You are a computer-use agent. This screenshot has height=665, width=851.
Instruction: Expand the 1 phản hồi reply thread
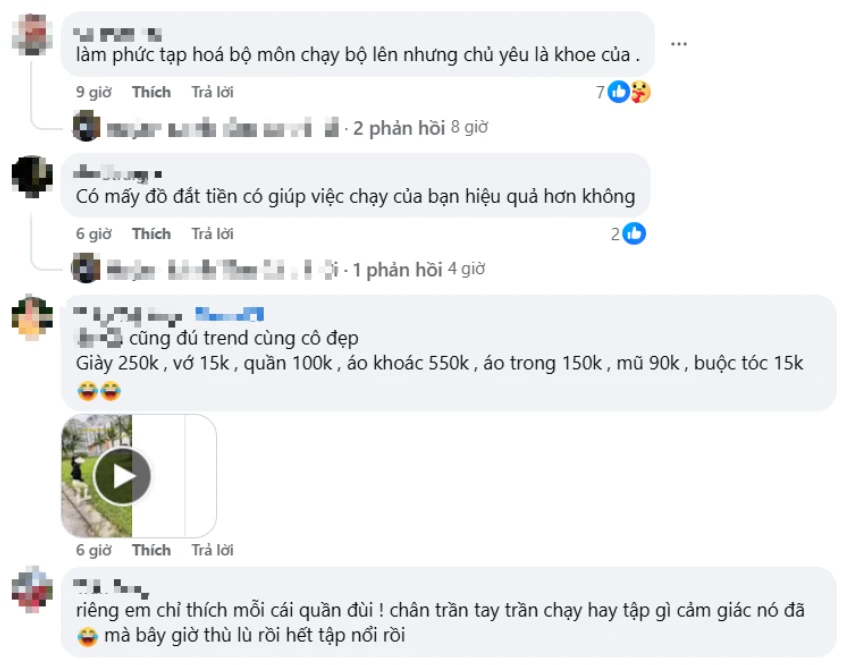397,270
